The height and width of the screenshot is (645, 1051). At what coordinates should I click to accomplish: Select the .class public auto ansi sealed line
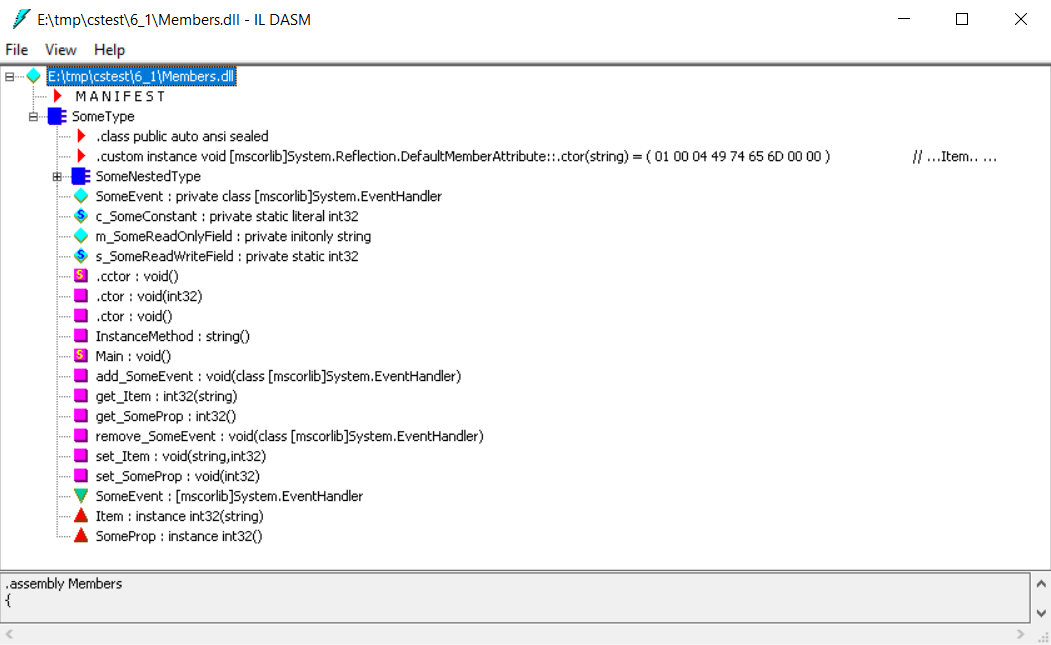tap(182, 137)
